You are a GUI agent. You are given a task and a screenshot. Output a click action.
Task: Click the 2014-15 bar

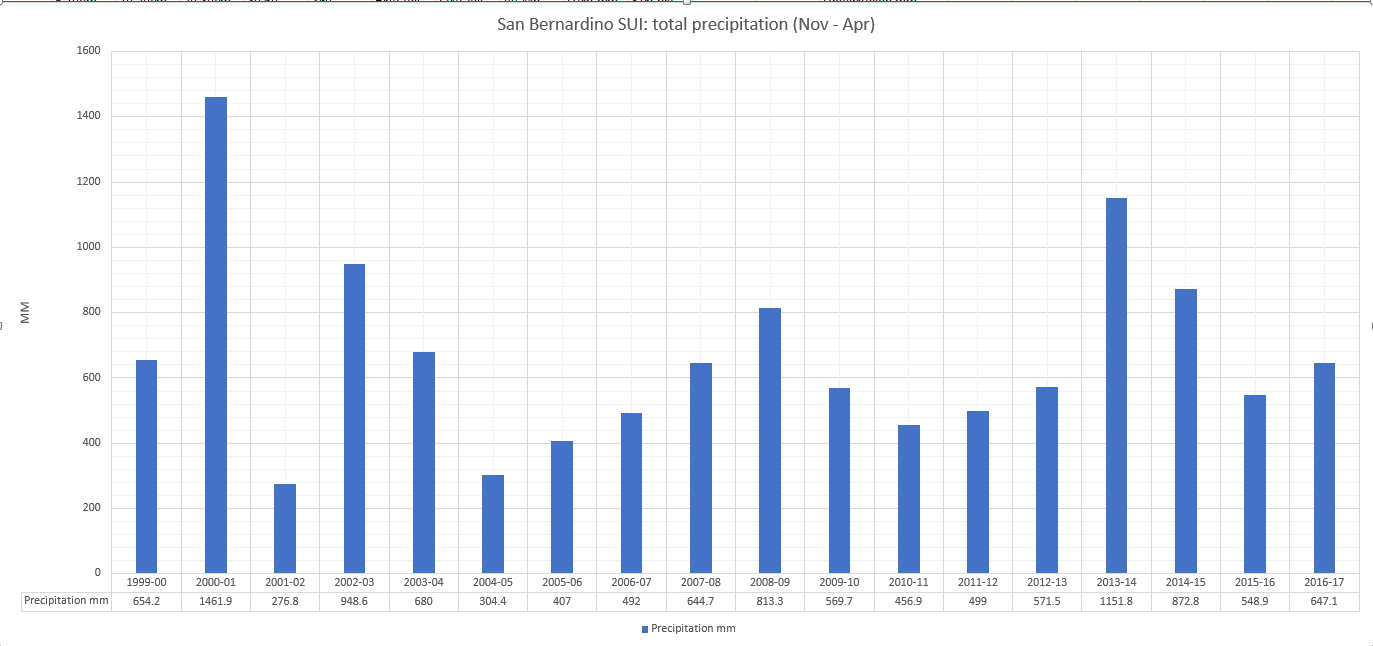(x=1186, y=430)
